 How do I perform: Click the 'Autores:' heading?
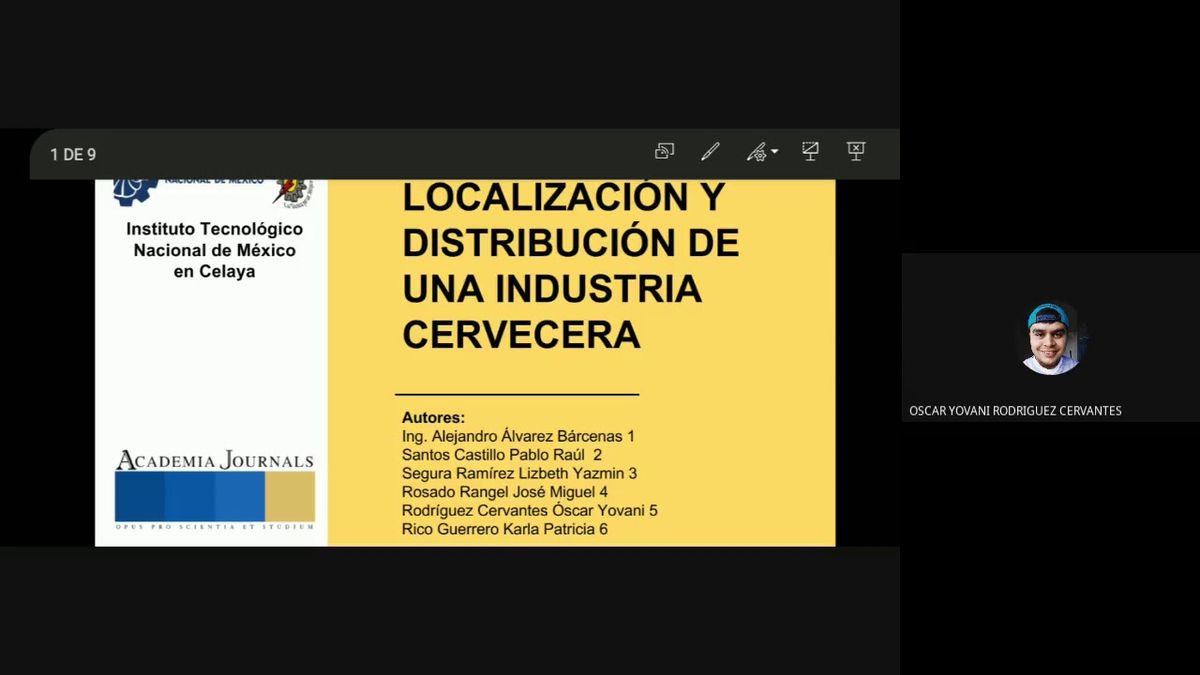433,417
